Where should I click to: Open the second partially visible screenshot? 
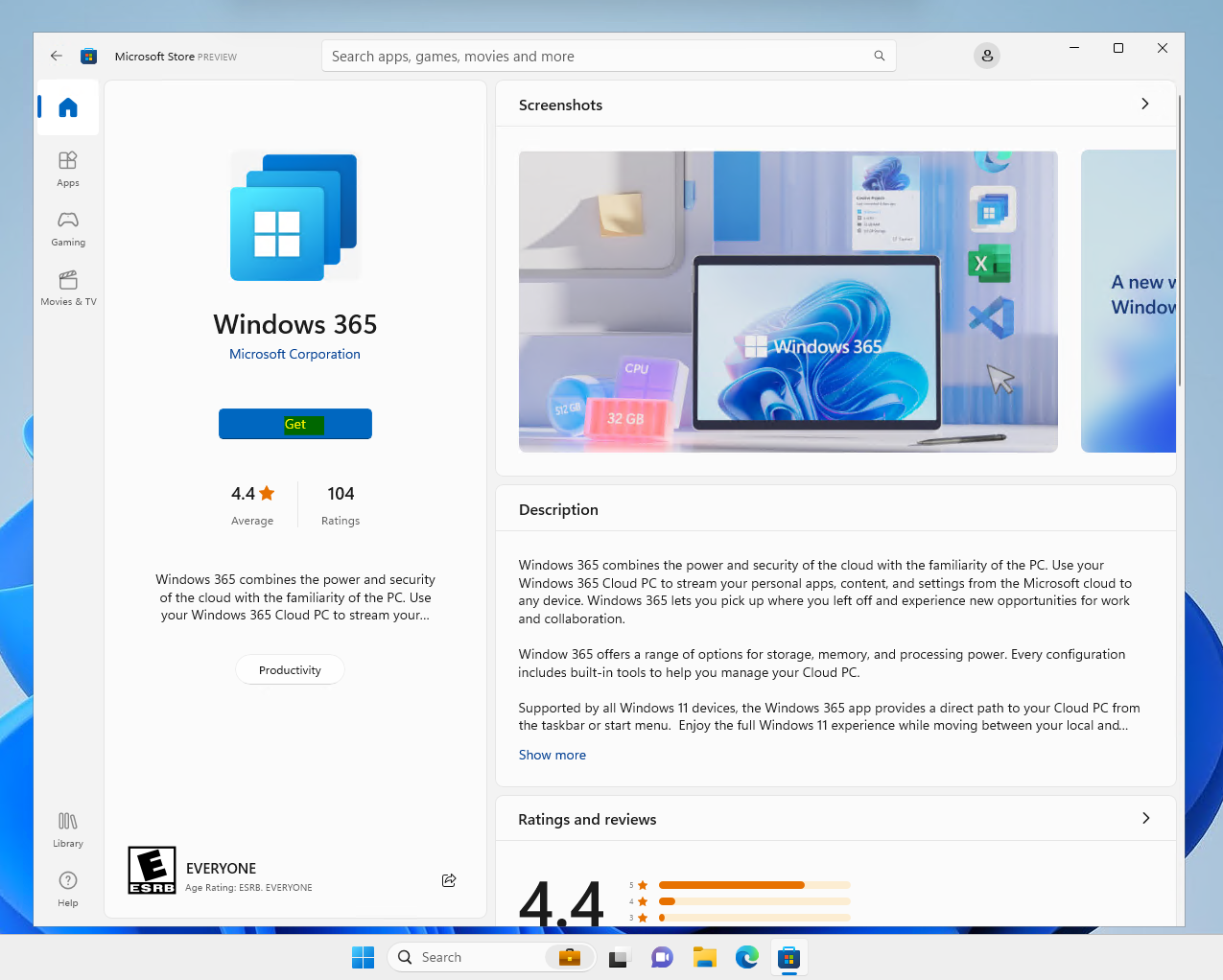point(1128,301)
